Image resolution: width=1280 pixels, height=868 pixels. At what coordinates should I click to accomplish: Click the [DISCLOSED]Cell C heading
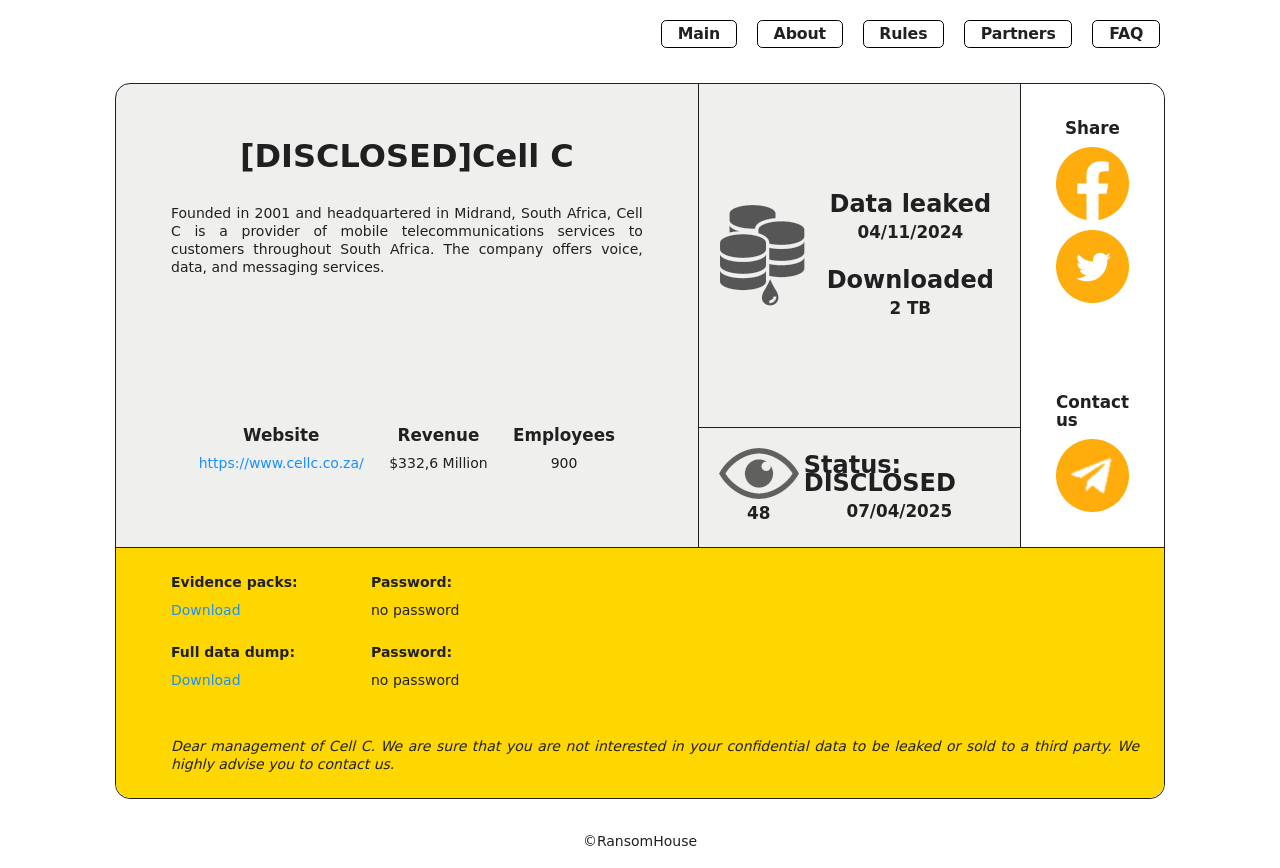click(407, 156)
